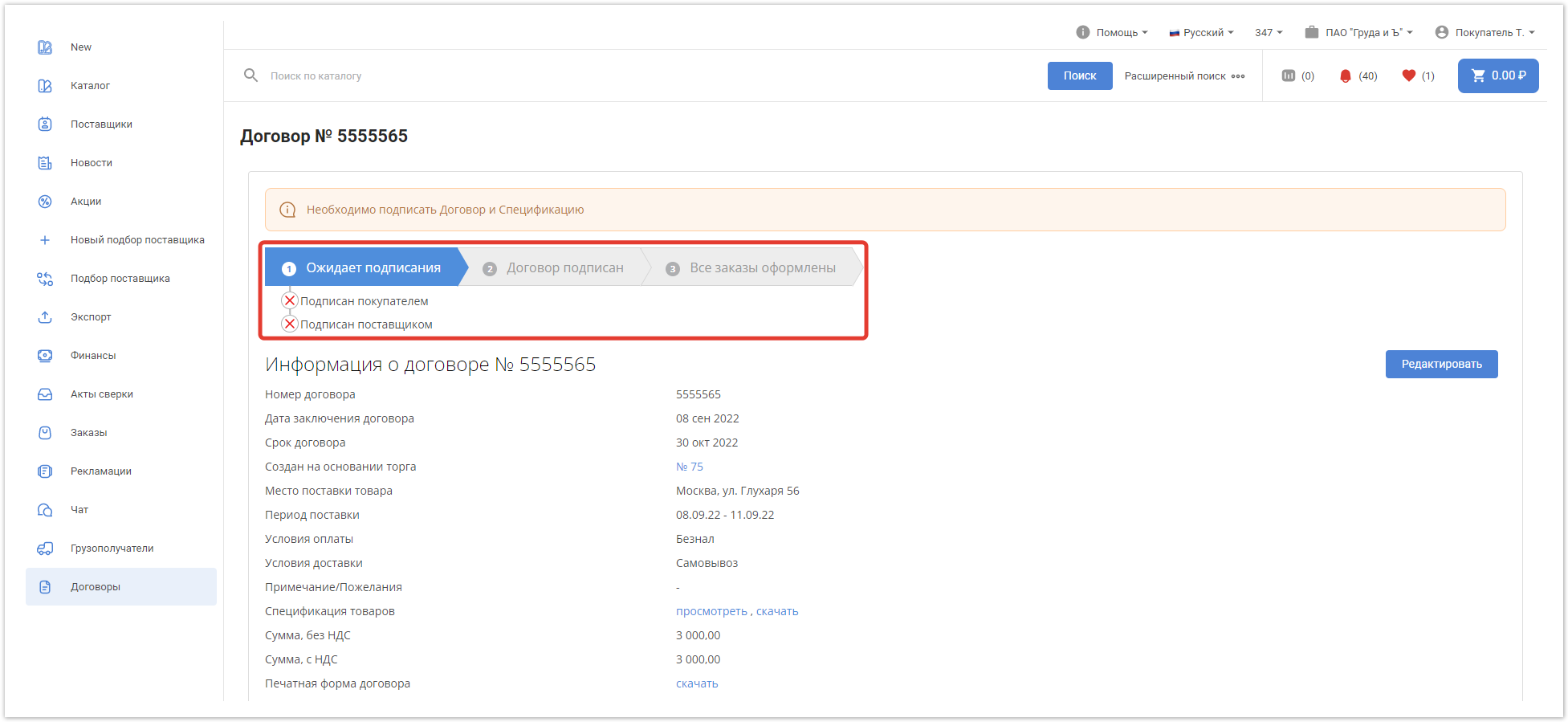Viewport: 1568px width, 722px height.
Task: Expand the Покупатель Т. user menu
Action: click(x=1485, y=32)
